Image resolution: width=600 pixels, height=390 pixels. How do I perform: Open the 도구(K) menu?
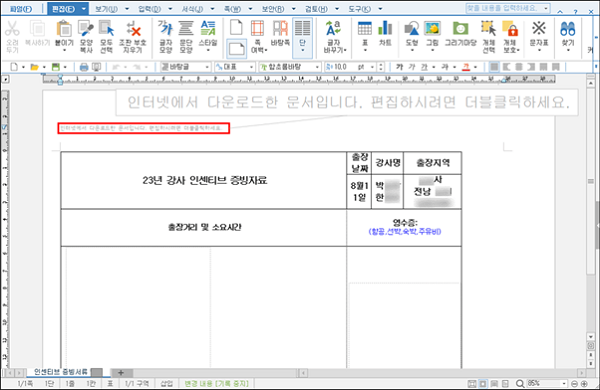(x=359, y=9)
